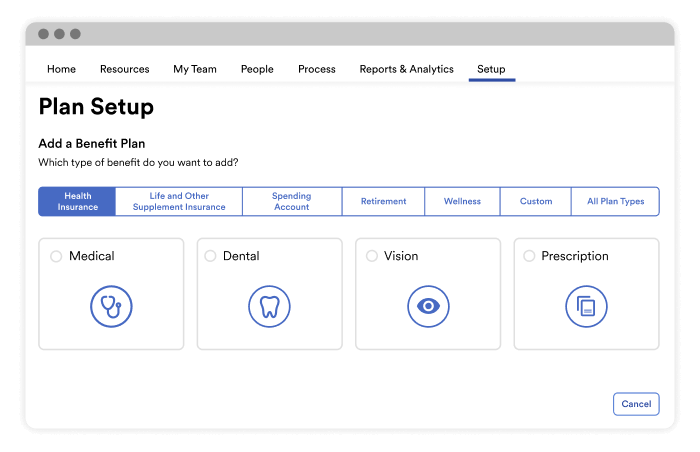Open Reports & Analytics navigation tab
Screen dimensions: 700x452
point(407,69)
